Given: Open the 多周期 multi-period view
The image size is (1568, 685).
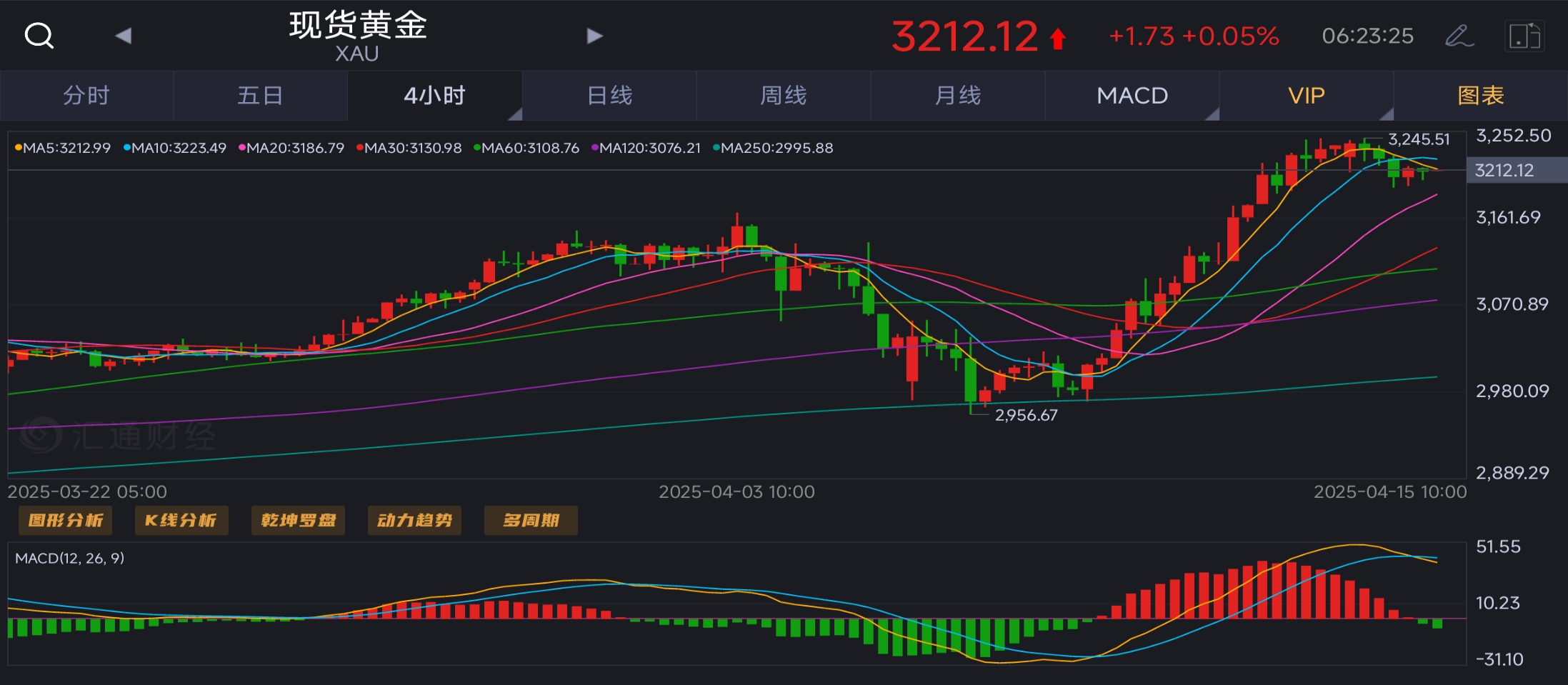Looking at the screenshot, I should tap(531, 520).
